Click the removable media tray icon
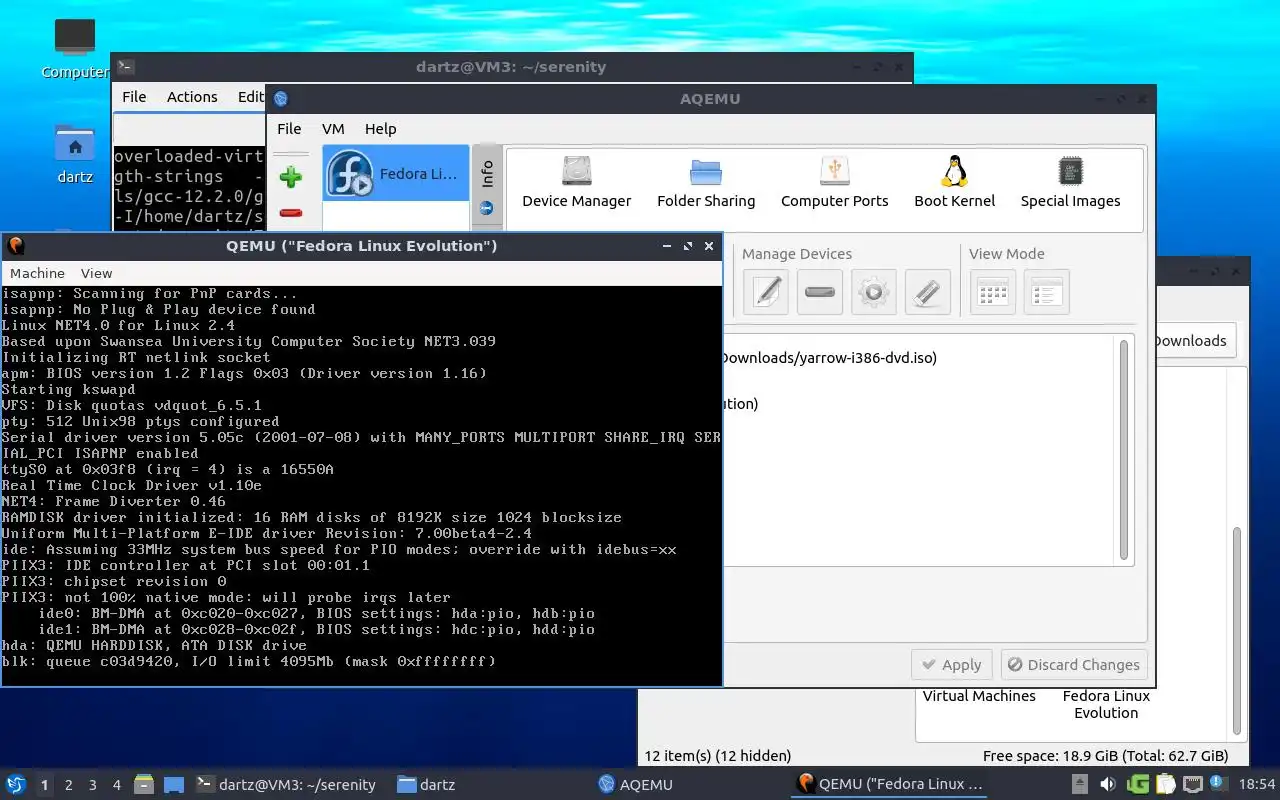 (1080, 784)
